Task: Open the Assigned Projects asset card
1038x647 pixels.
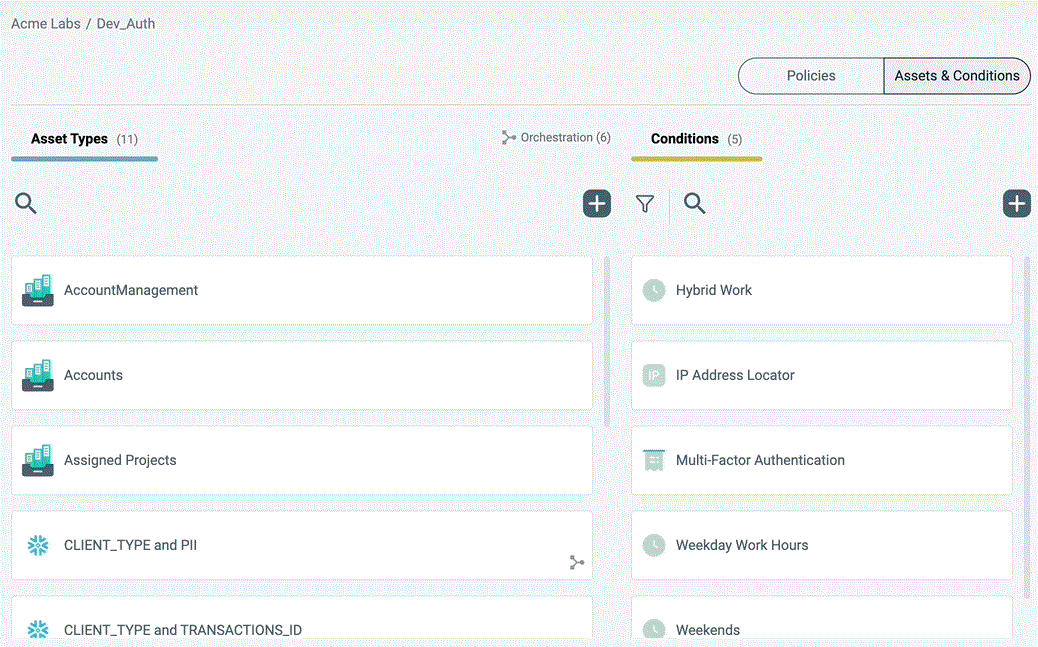Action: [x=301, y=461]
